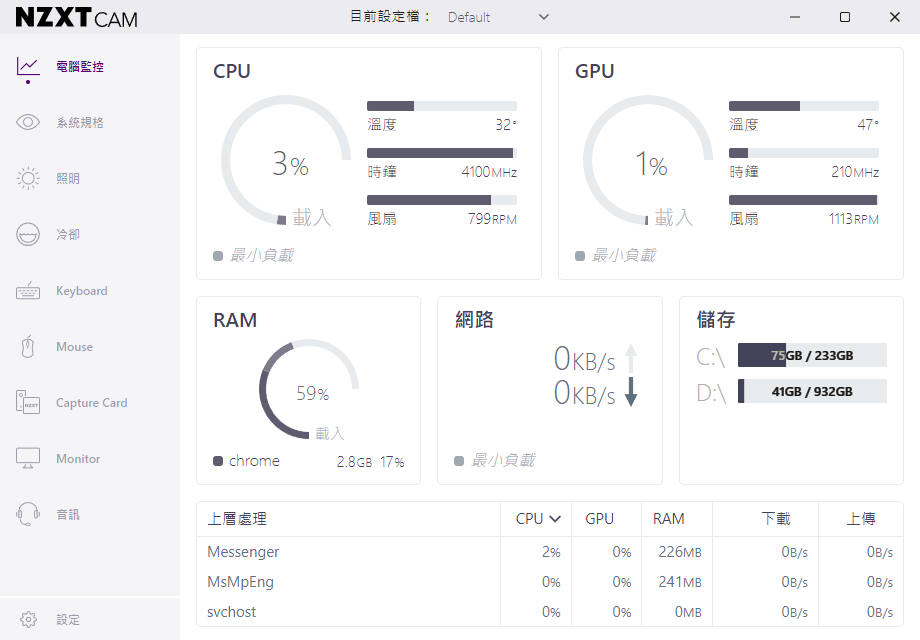
Task: Click the C: drive storage usage bar
Action: pos(812,356)
